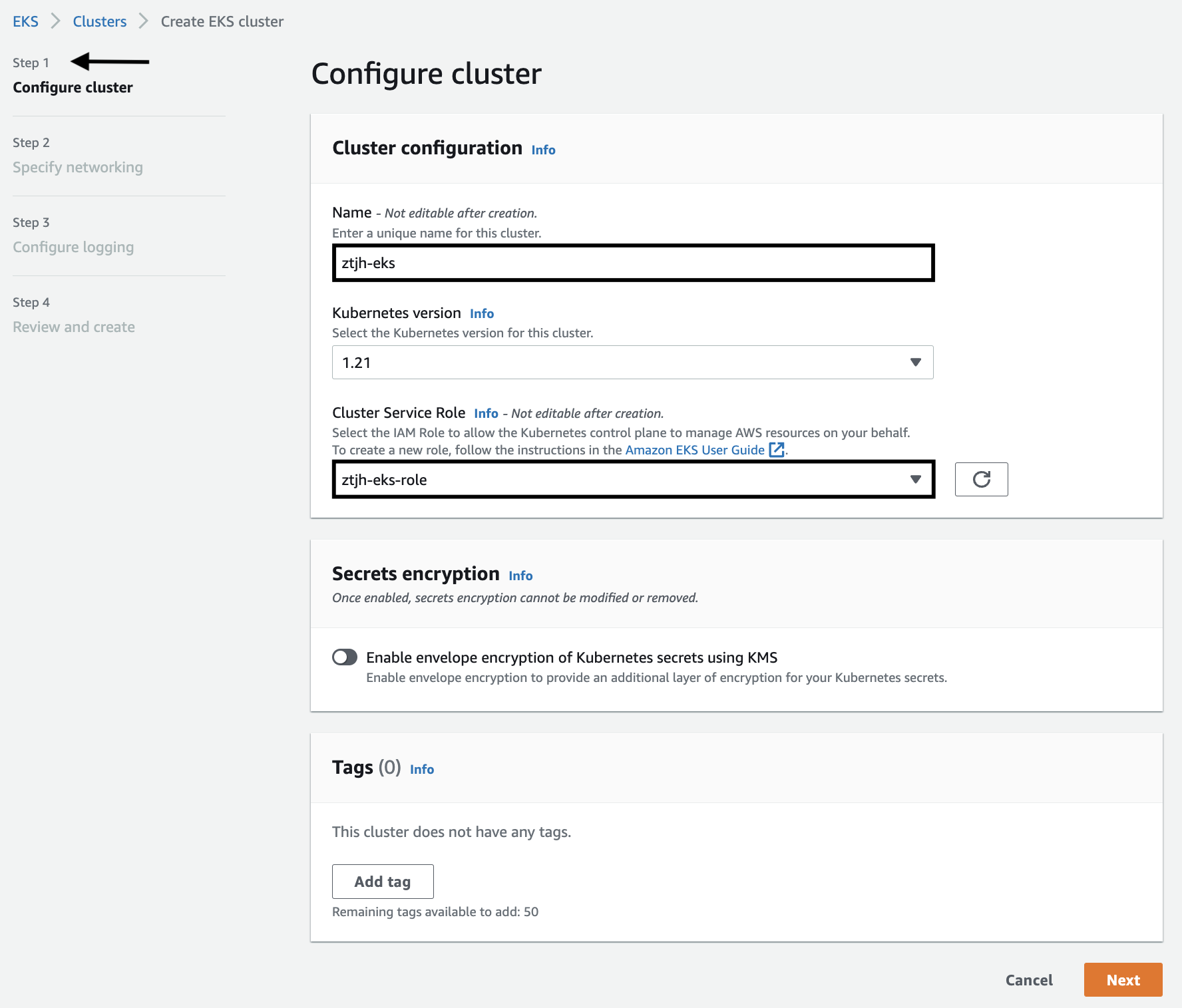Focus the cluster Name input field

point(632,263)
